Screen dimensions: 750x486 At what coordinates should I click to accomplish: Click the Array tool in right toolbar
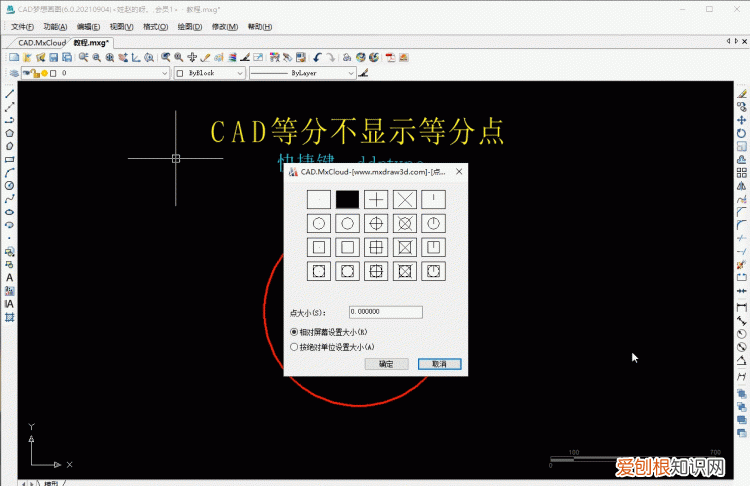tap(741, 173)
